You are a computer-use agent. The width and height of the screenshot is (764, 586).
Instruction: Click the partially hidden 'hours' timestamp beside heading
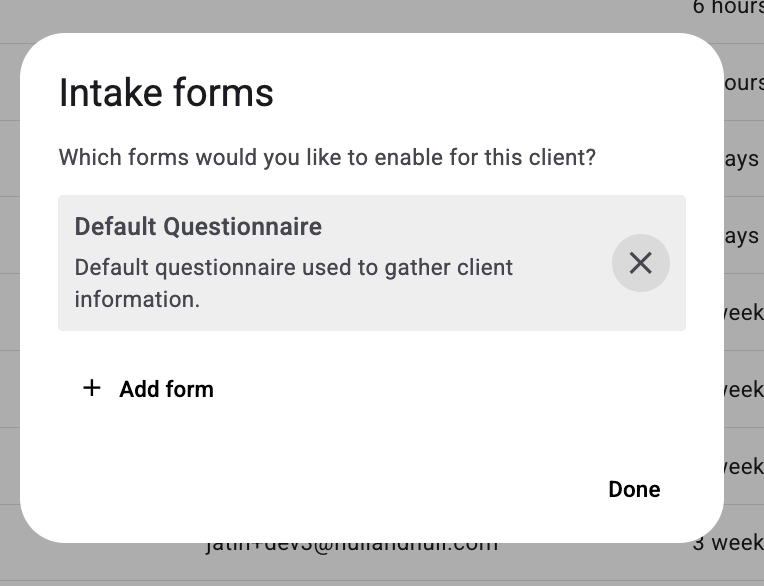pyautogui.click(x=743, y=83)
